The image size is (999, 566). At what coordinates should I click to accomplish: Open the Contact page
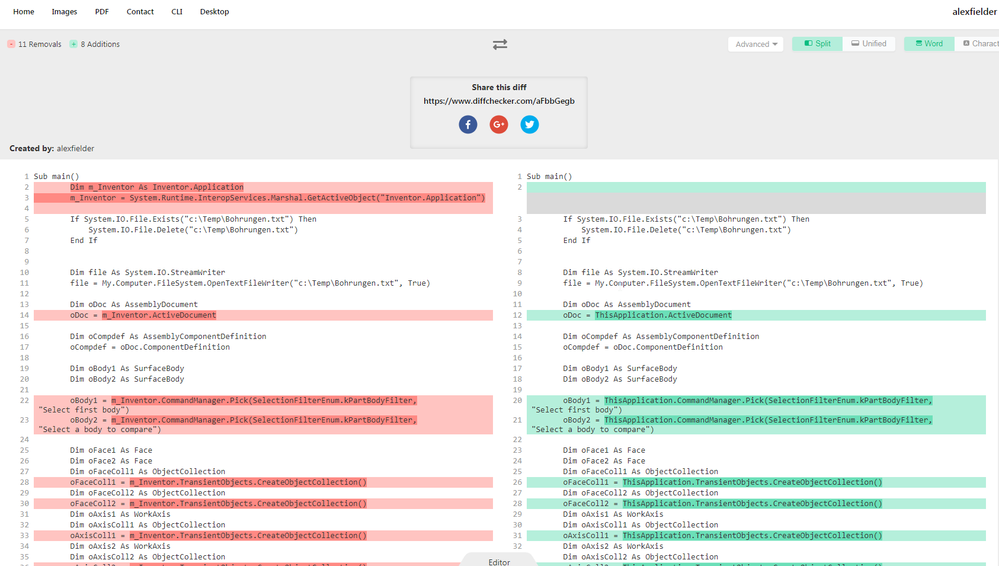pyautogui.click(x=140, y=11)
